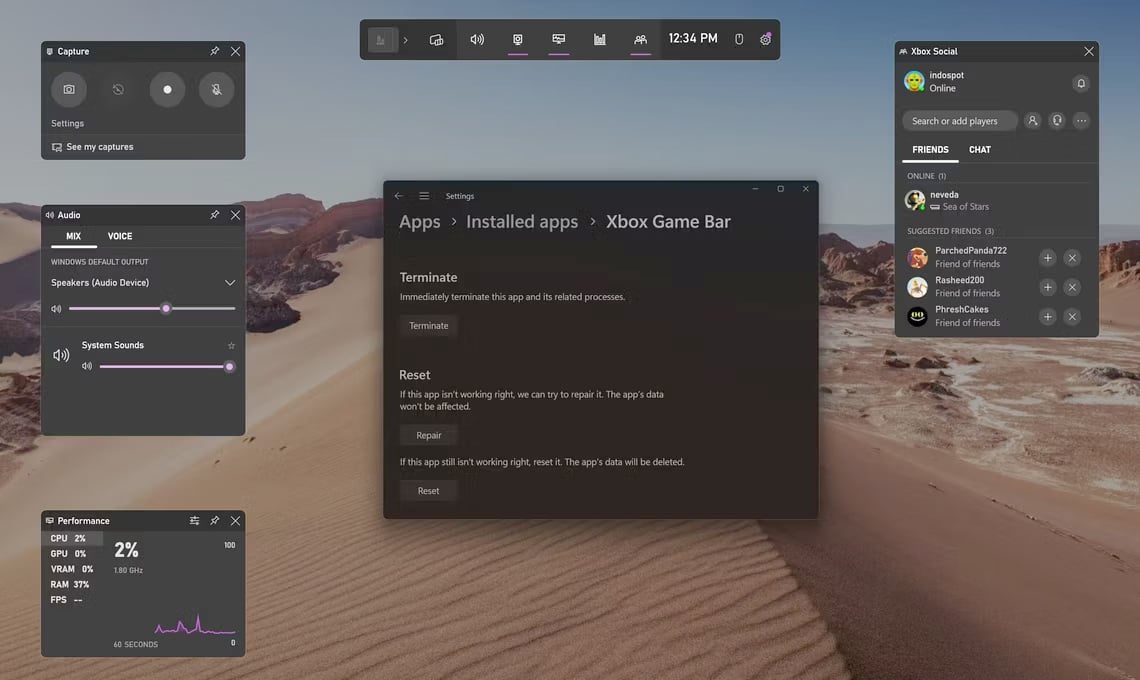The height and width of the screenshot is (680, 1140).
Task: Open the widget menu on Game Bar
Action: pyautogui.click(x=436, y=40)
